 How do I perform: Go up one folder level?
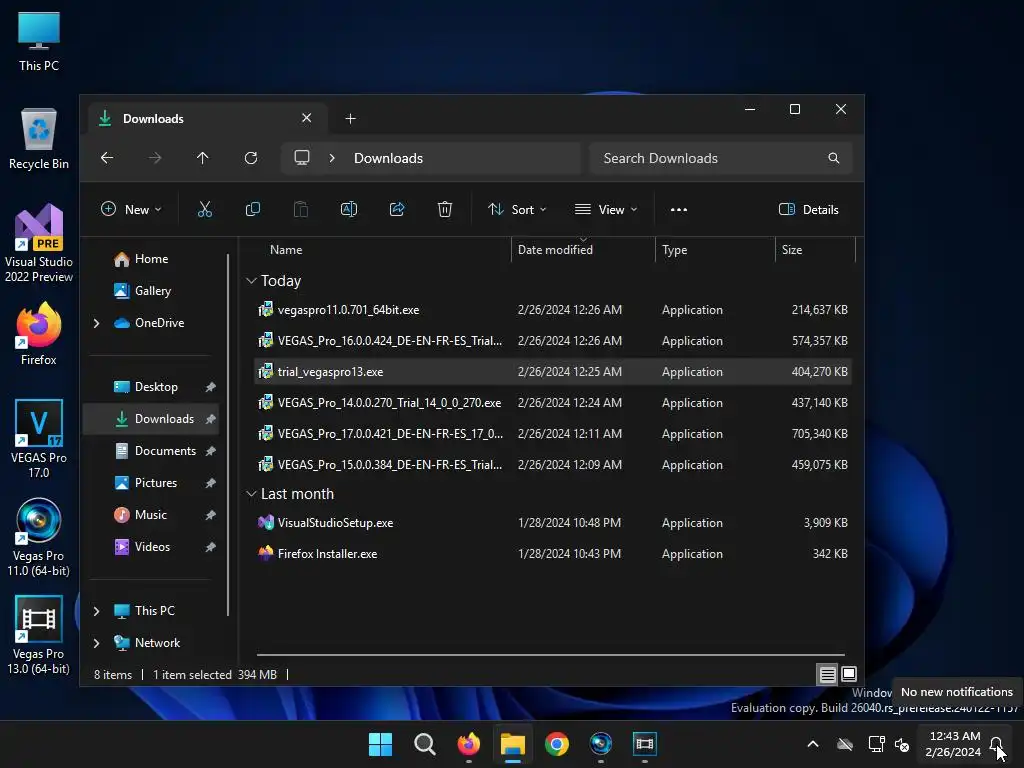[x=202, y=158]
